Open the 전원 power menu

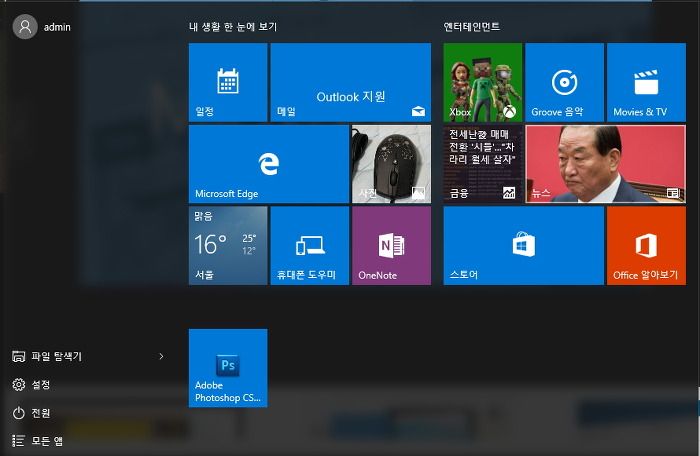click(31, 413)
